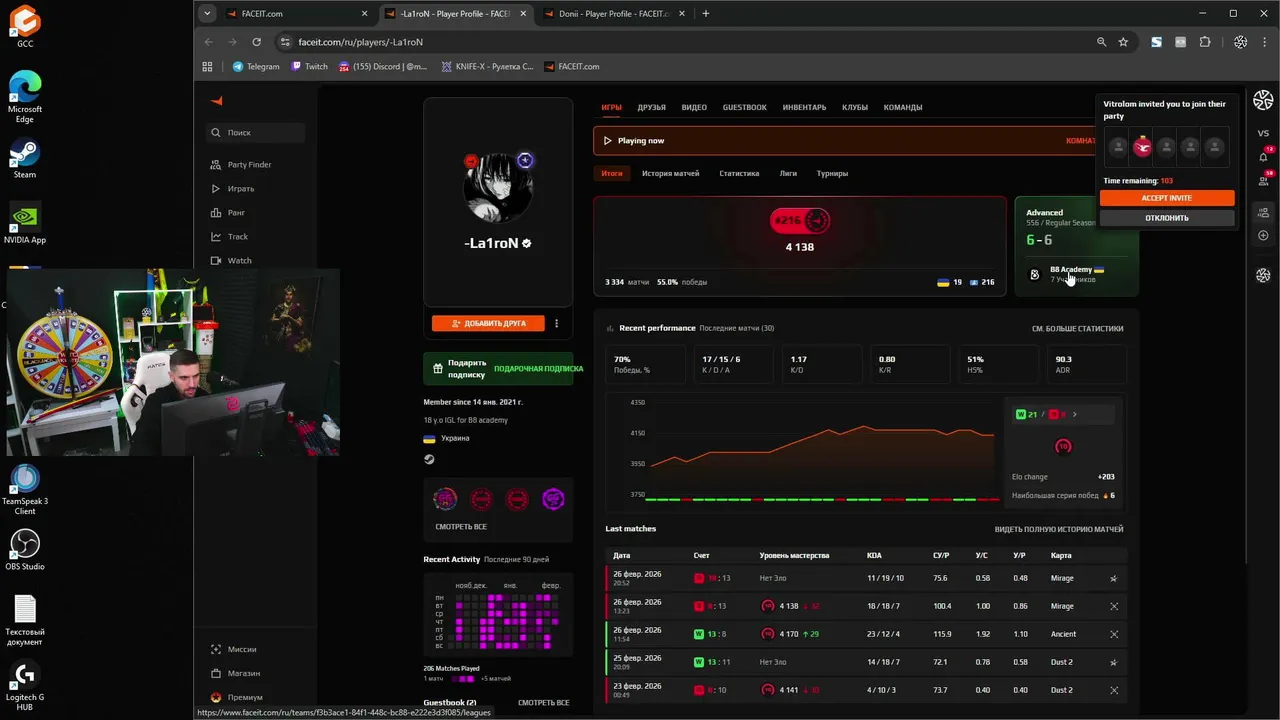This screenshot has width=1280, height=720.
Task: Open Премиум in the sidebar
Action: pos(237,697)
